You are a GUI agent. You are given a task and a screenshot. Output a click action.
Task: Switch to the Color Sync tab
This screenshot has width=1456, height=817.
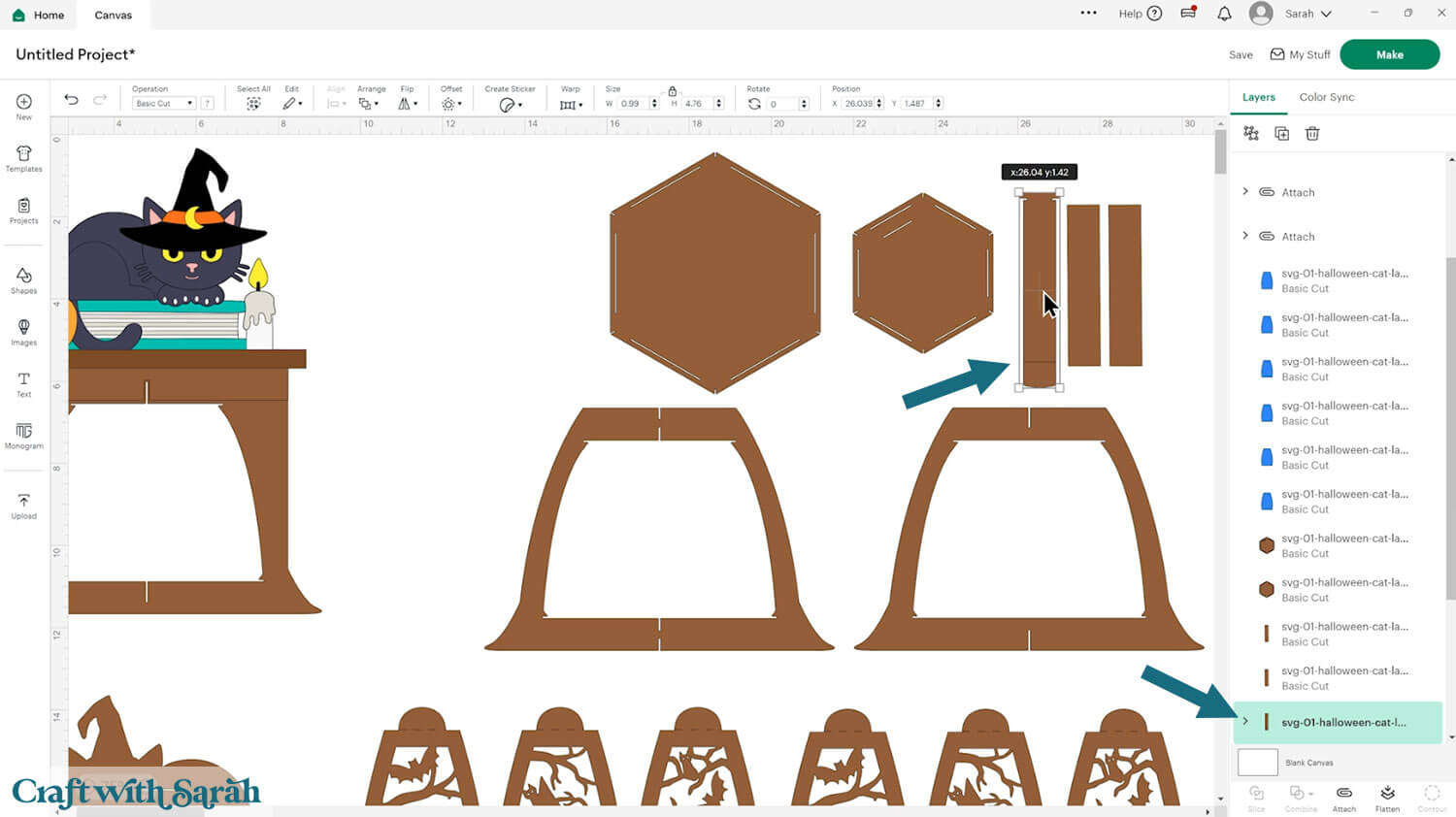(1326, 97)
